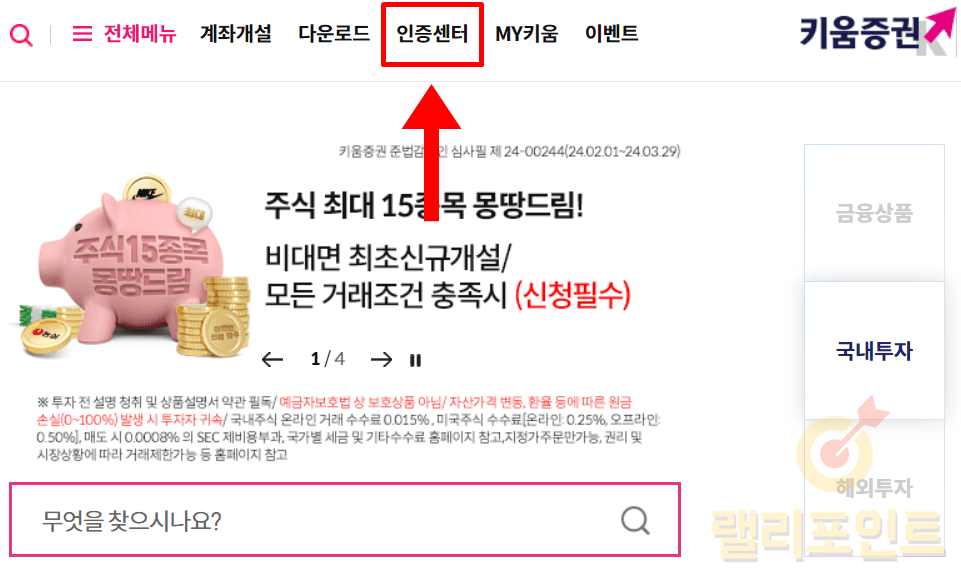Screen dimensions: 961x576
Task: Pause the banner slideshow
Action: coord(416,360)
